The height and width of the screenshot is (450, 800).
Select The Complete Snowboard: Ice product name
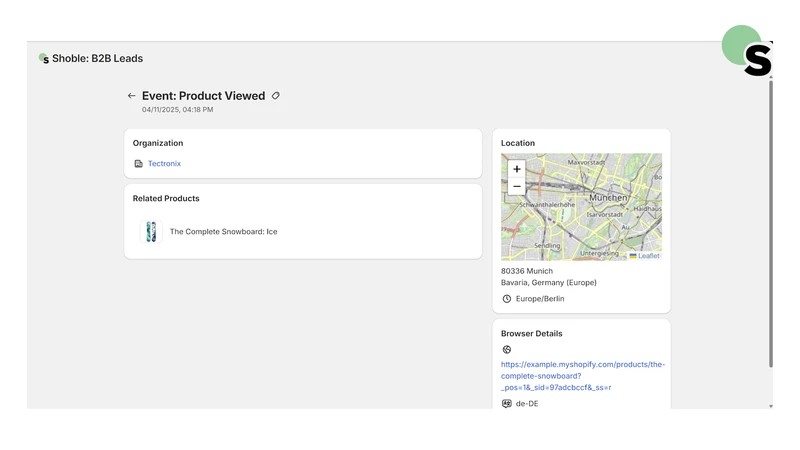click(x=223, y=232)
